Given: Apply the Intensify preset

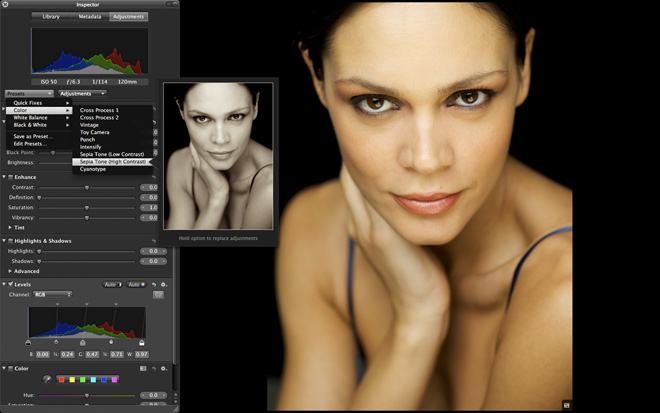Looking at the screenshot, I should (112, 147).
